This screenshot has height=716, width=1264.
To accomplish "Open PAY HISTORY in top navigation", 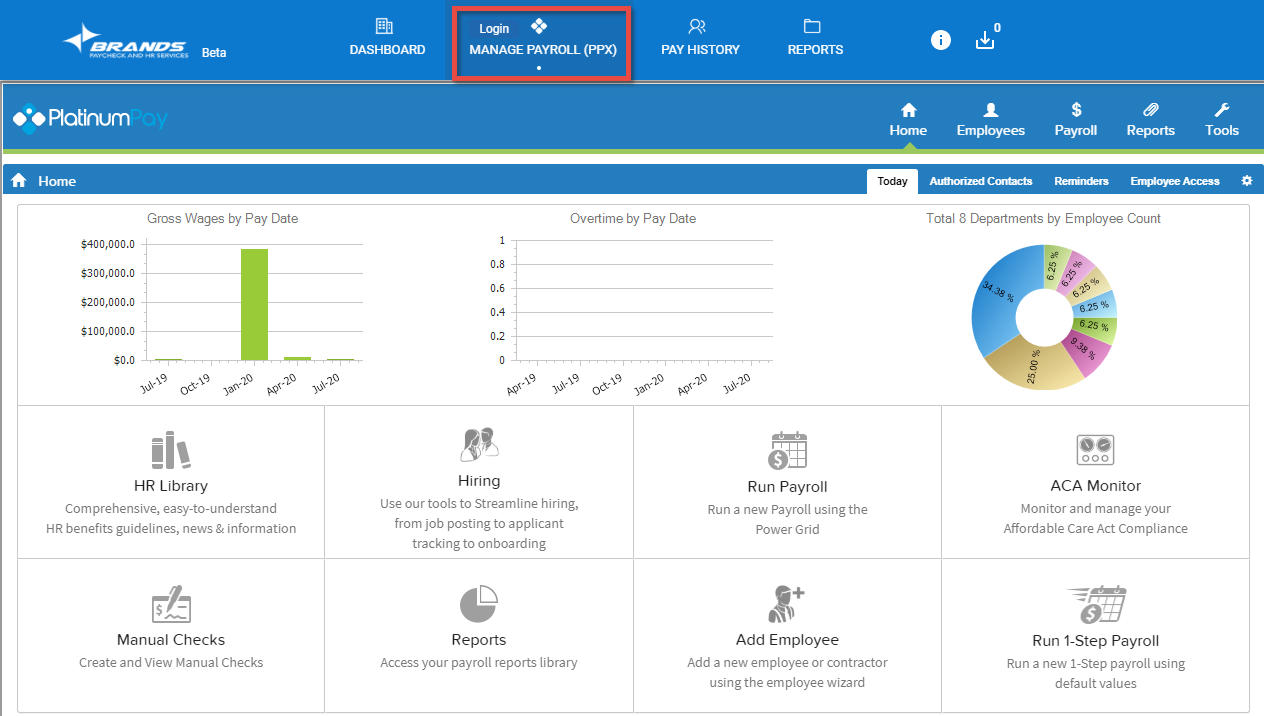I will pos(700,49).
